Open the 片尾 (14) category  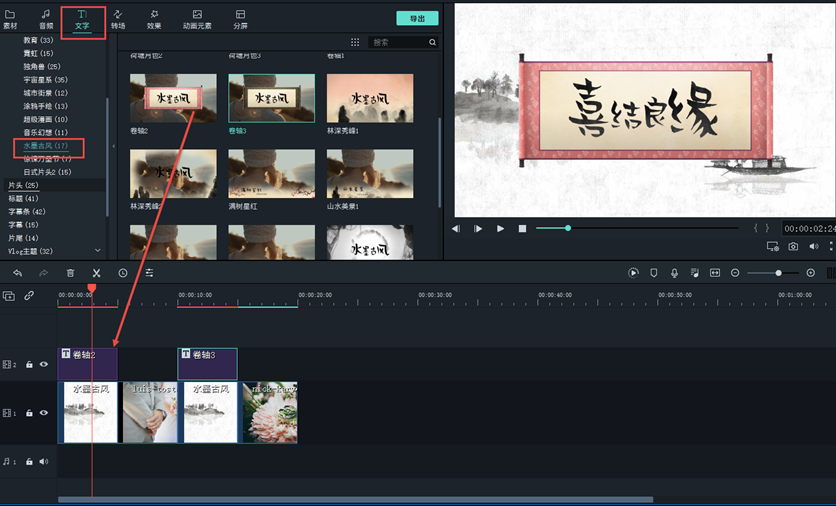point(23,238)
